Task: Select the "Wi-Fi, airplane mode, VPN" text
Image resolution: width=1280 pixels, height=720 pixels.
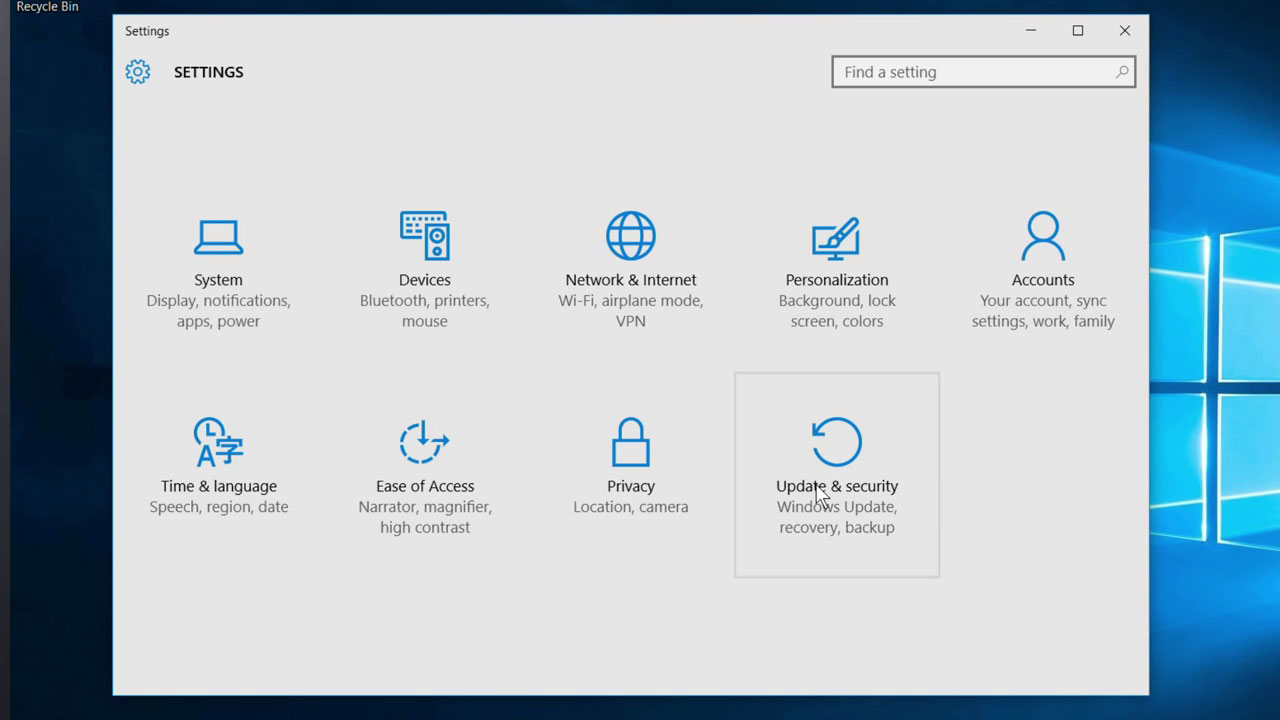Action: [x=630, y=311]
